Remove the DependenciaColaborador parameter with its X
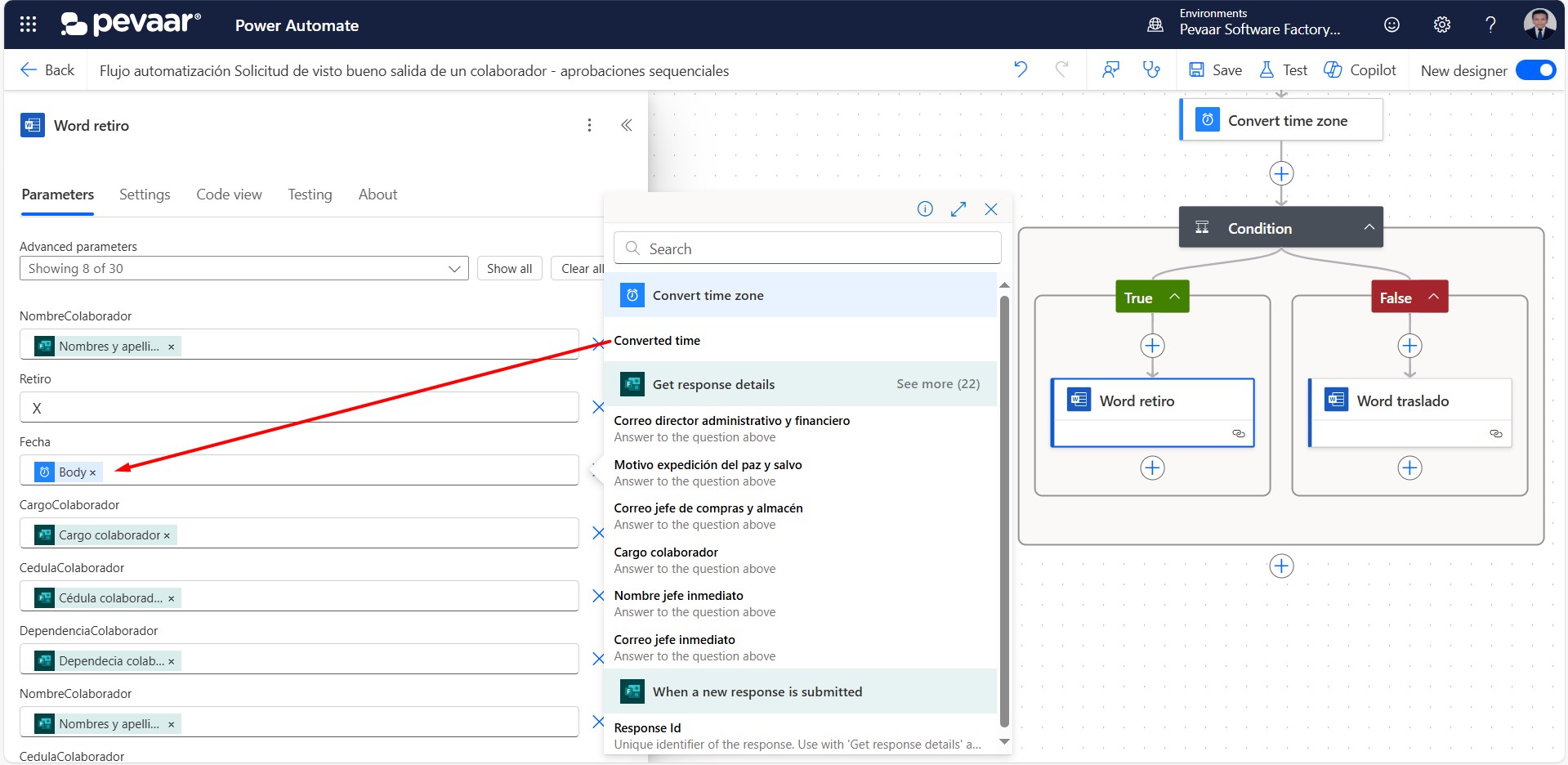The height and width of the screenshot is (765, 1568). [x=598, y=659]
